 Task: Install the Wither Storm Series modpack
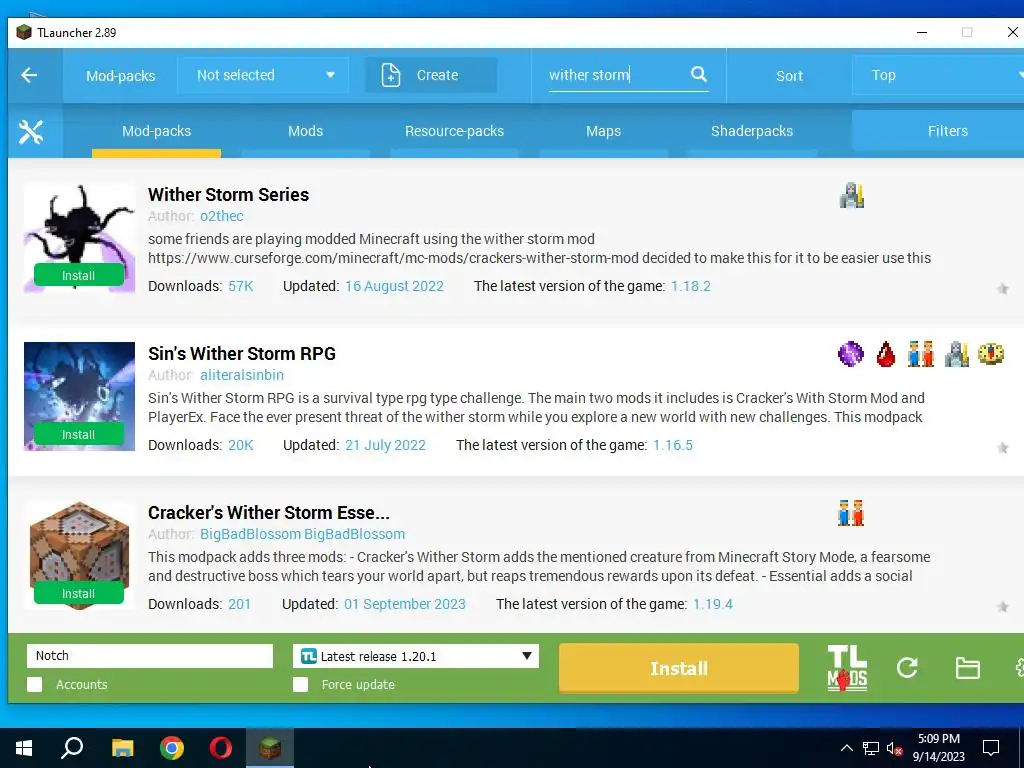[x=78, y=276]
